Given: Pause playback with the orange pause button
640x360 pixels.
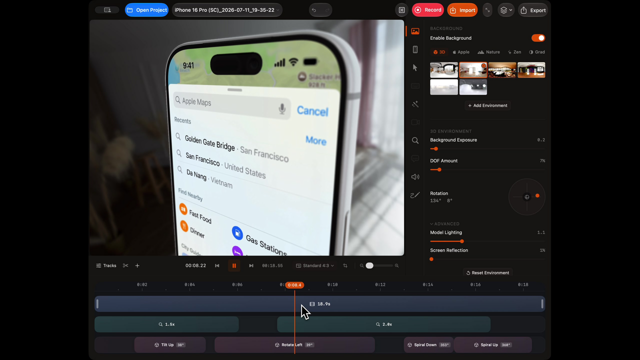Looking at the screenshot, I should click(x=234, y=266).
